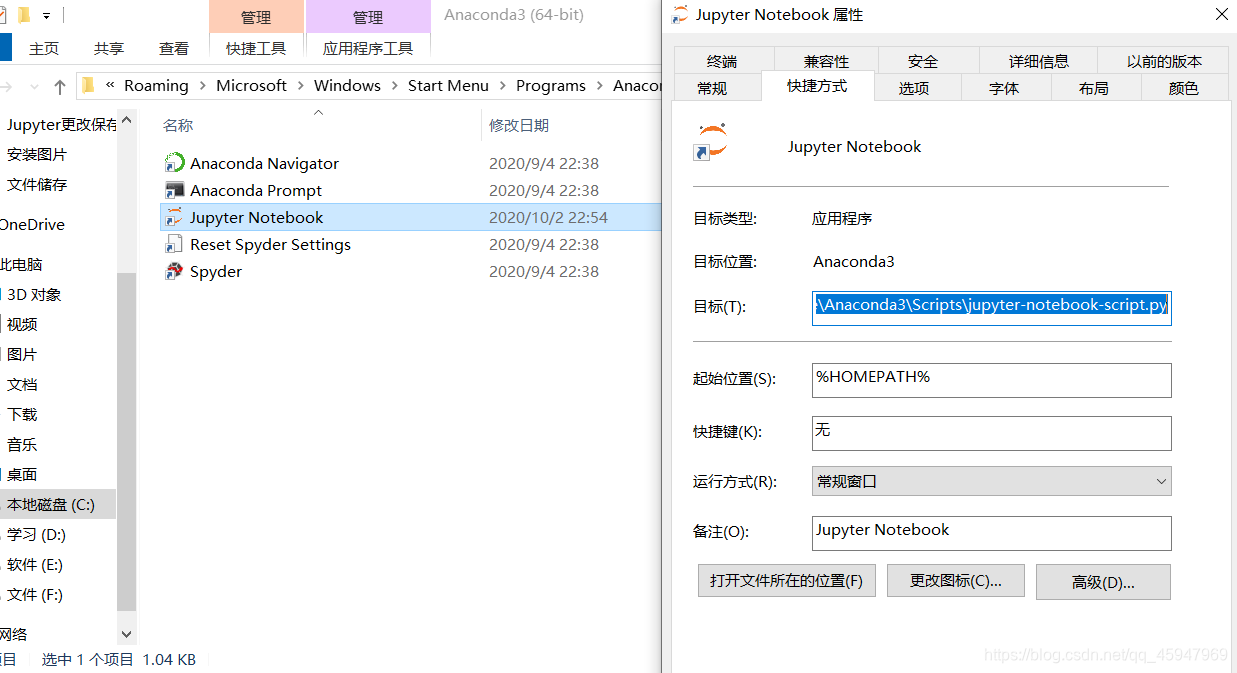The height and width of the screenshot is (673, 1237).
Task: Click the navigation pane scrollbar down arrow
Action: 126,634
